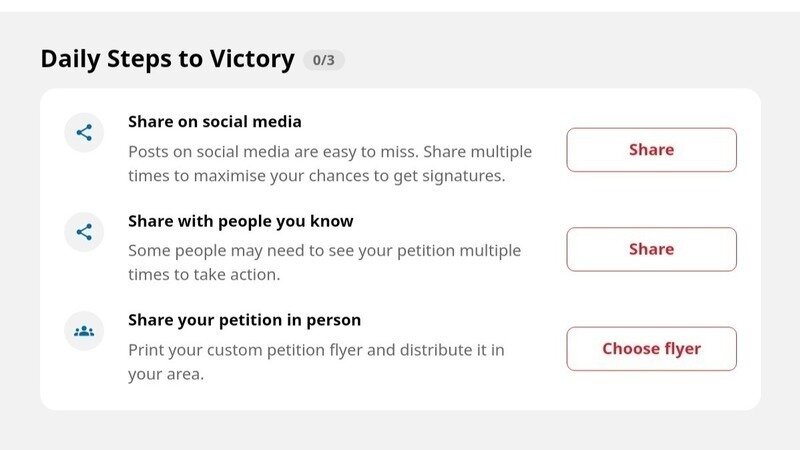Viewport: 800px width, 450px height.
Task: Click the word 'Victory' in the heading
Action: click(253, 59)
